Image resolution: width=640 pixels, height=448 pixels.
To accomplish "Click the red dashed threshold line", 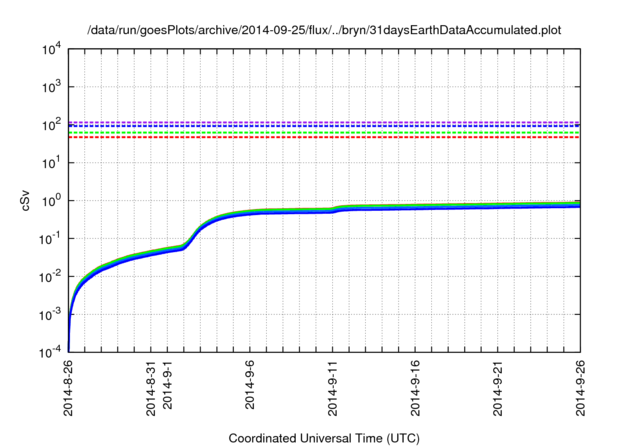I will pos(324,137).
